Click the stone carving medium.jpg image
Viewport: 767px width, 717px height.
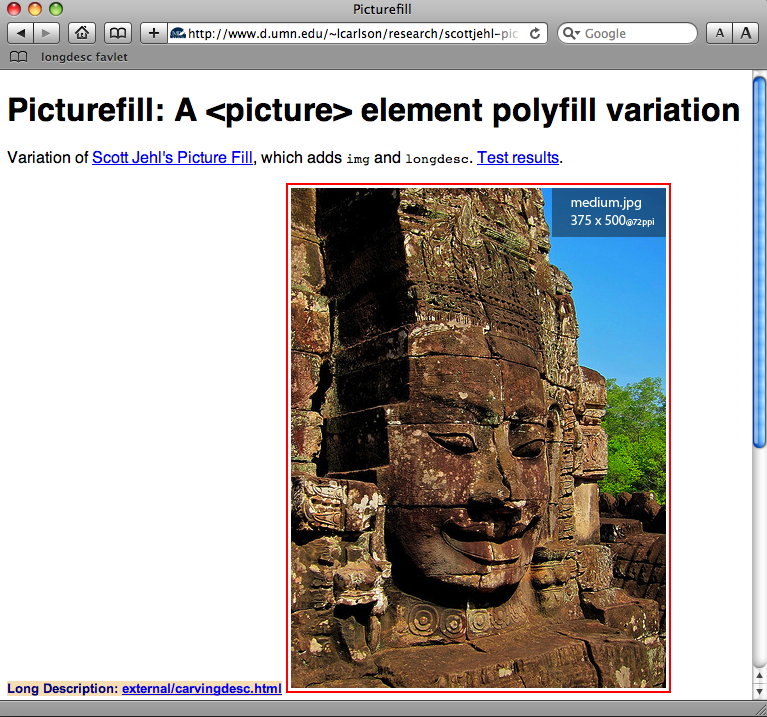tap(478, 438)
